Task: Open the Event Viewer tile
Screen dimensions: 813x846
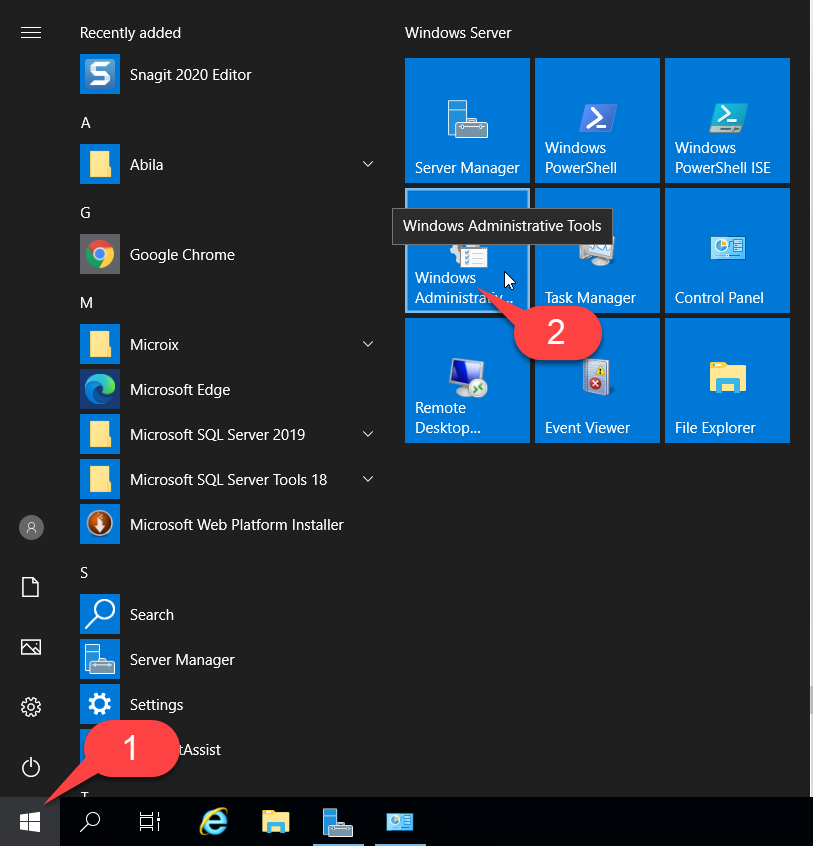Action: pyautogui.click(x=597, y=380)
